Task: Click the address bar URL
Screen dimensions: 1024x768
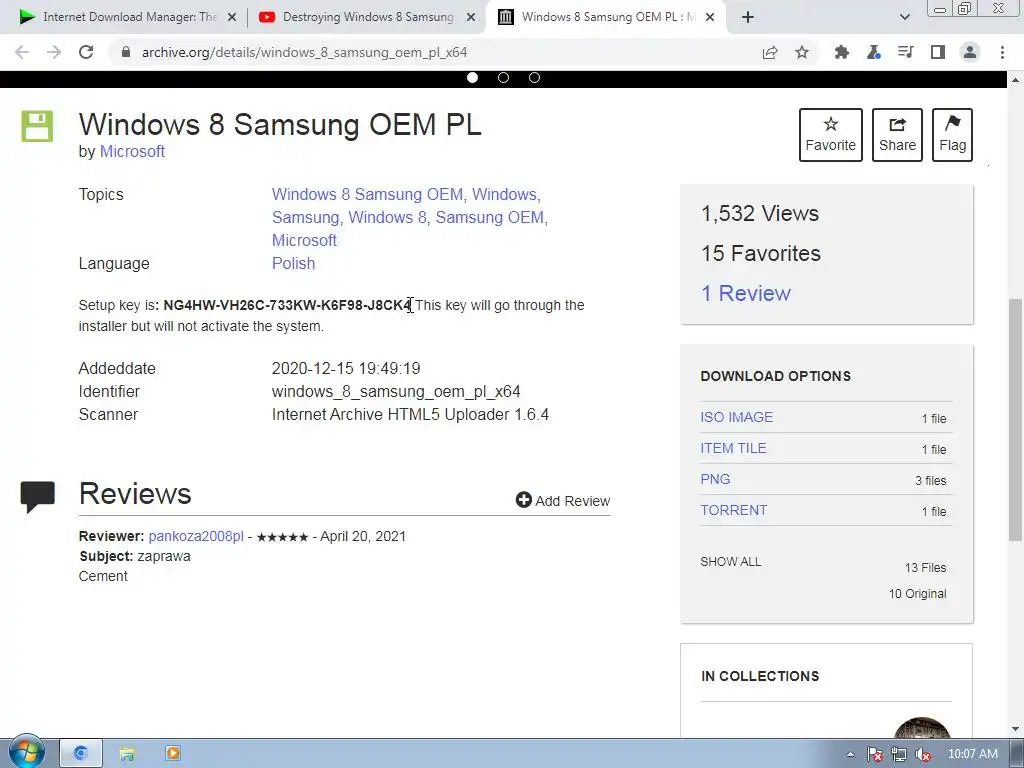Action: click(304, 52)
